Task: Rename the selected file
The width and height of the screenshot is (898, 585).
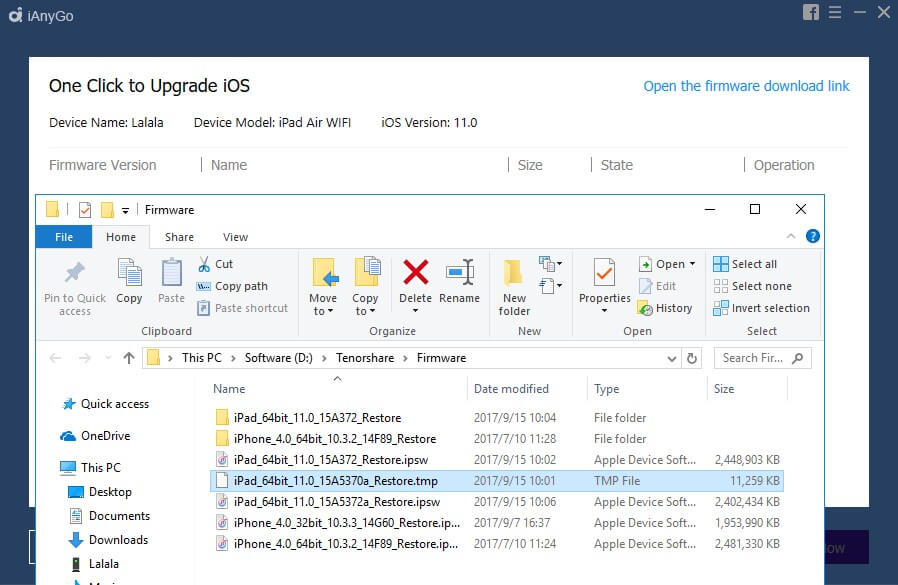Action: coord(459,281)
